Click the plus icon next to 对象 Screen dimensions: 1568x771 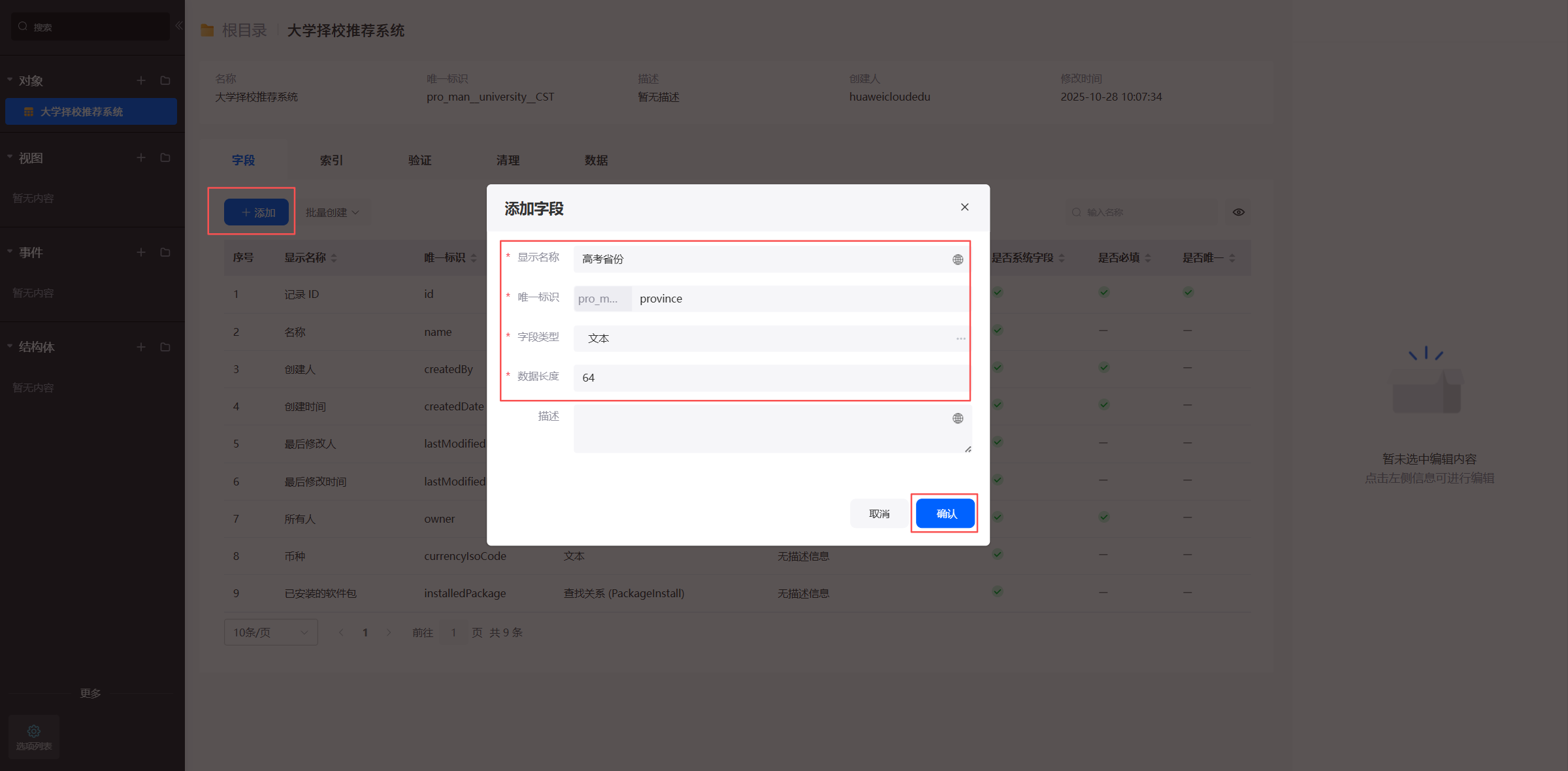pyautogui.click(x=141, y=80)
